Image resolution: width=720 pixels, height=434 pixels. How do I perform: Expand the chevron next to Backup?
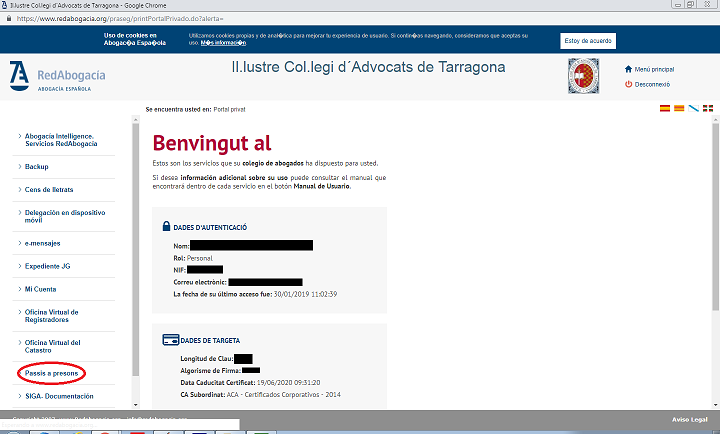pos(20,166)
